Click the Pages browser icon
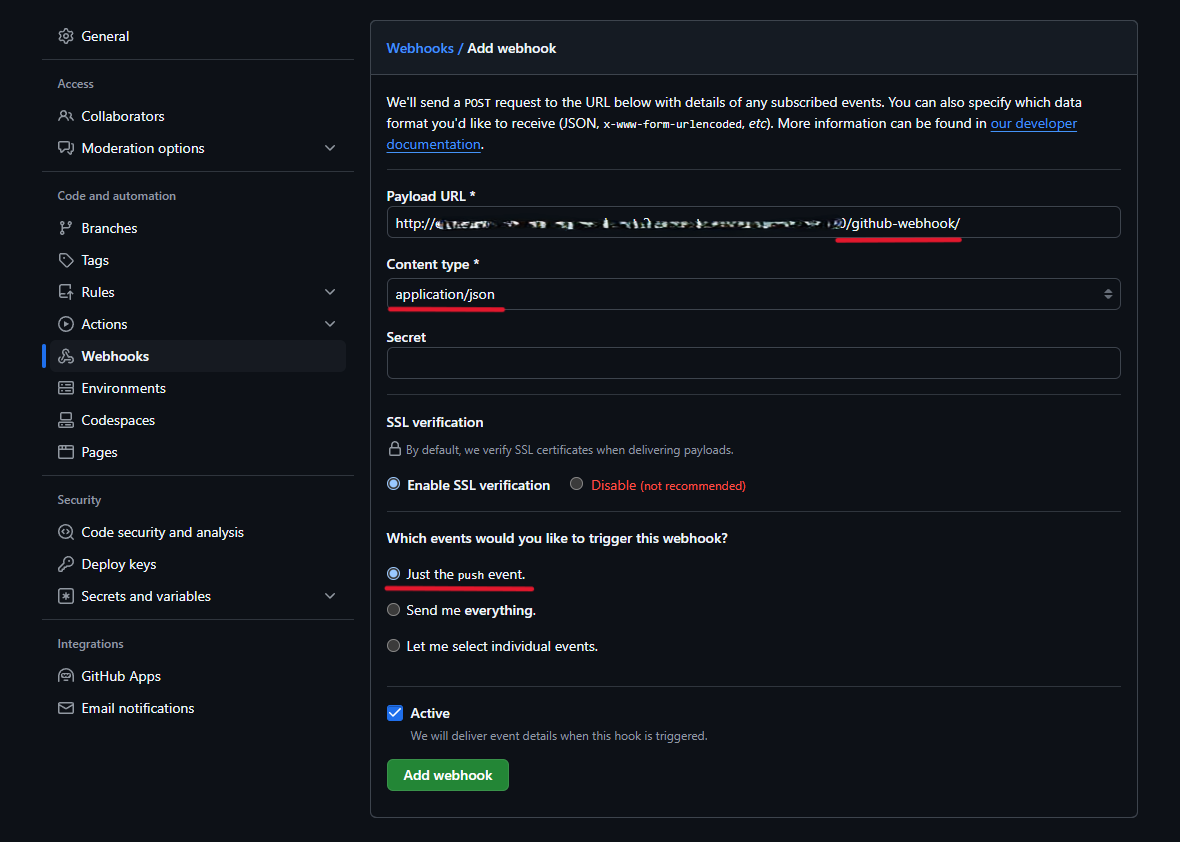This screenshot has width=1180, height=842. [66, 452]
